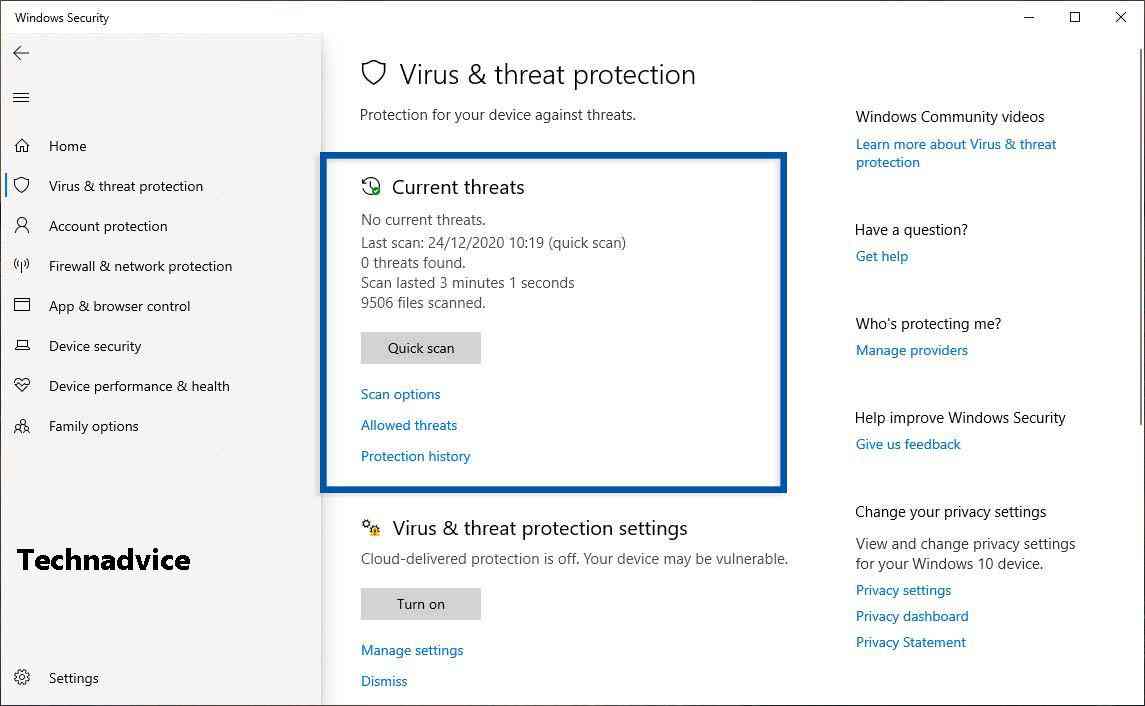Open Device security page
1145x706 pixels.
point(95,346)
